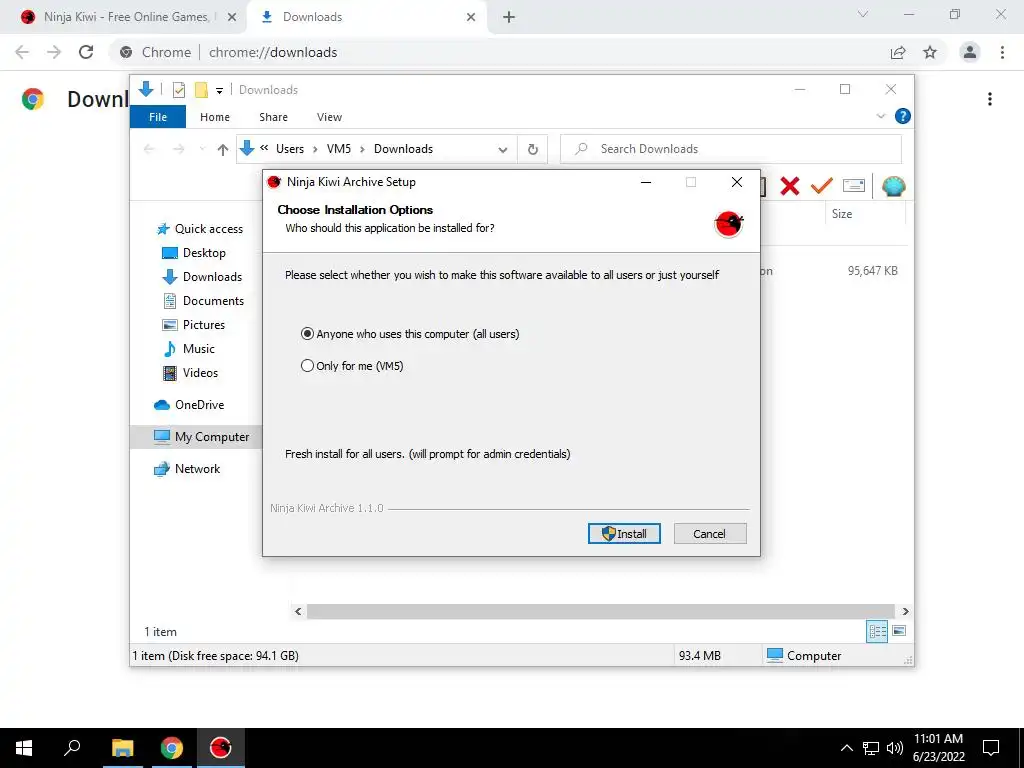Click the blue shell icon in Explorer toolbar
Screen dimensions: 1024x768
[893, 186]
